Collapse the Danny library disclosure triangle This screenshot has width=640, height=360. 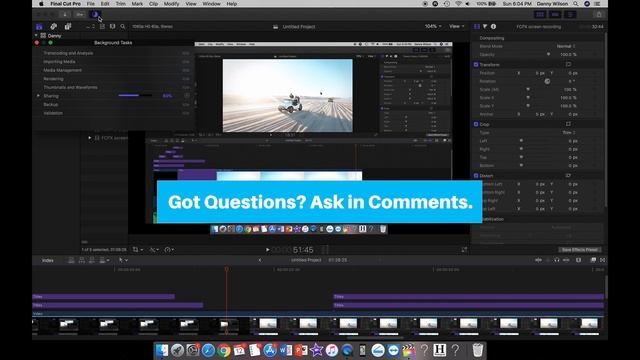pyautogui.click(x=36, y=36)
